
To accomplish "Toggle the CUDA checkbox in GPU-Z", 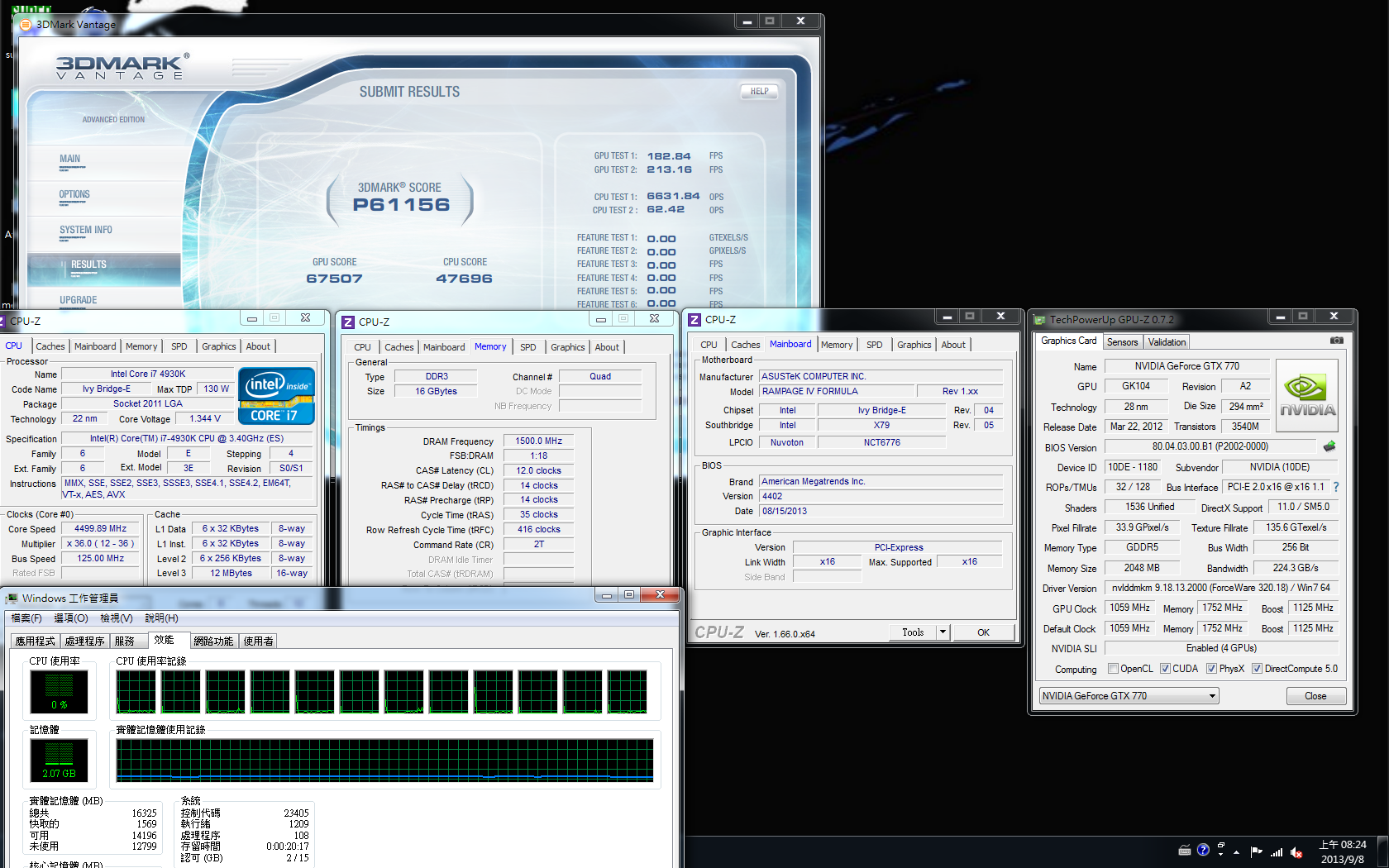I will coord(1165,669).
